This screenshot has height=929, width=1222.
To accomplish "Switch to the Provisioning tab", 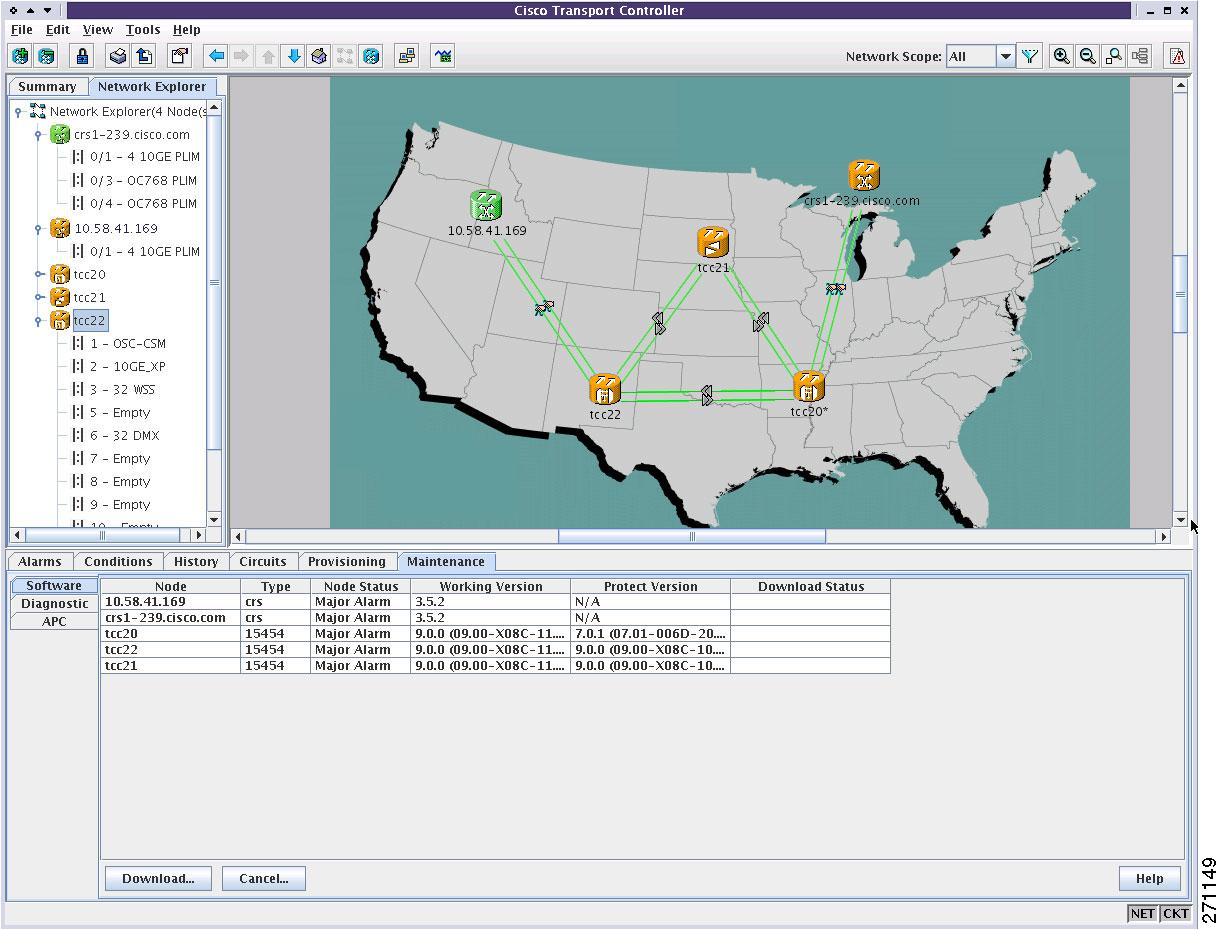I will coord(347,562).
